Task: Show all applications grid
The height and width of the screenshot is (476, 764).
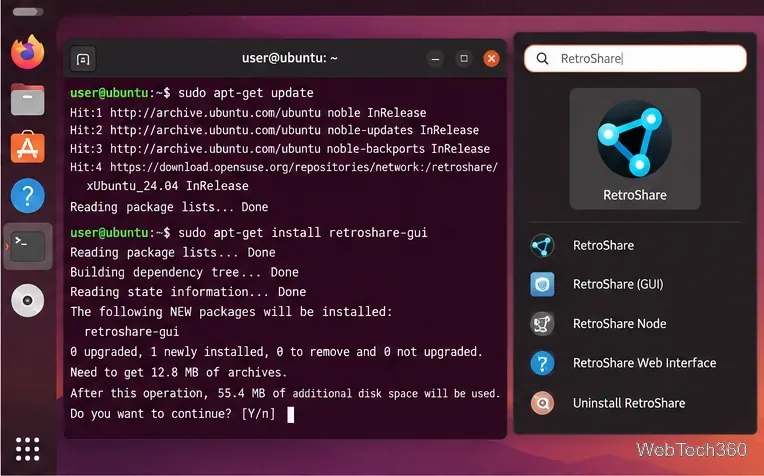Action: pyautogui.click(x=27, y=449)
